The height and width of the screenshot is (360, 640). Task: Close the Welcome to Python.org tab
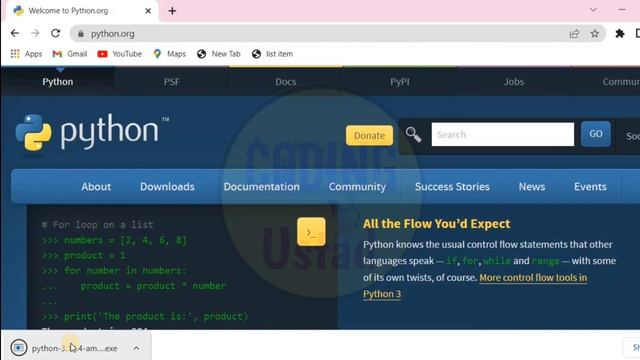(x=148, y=11)
